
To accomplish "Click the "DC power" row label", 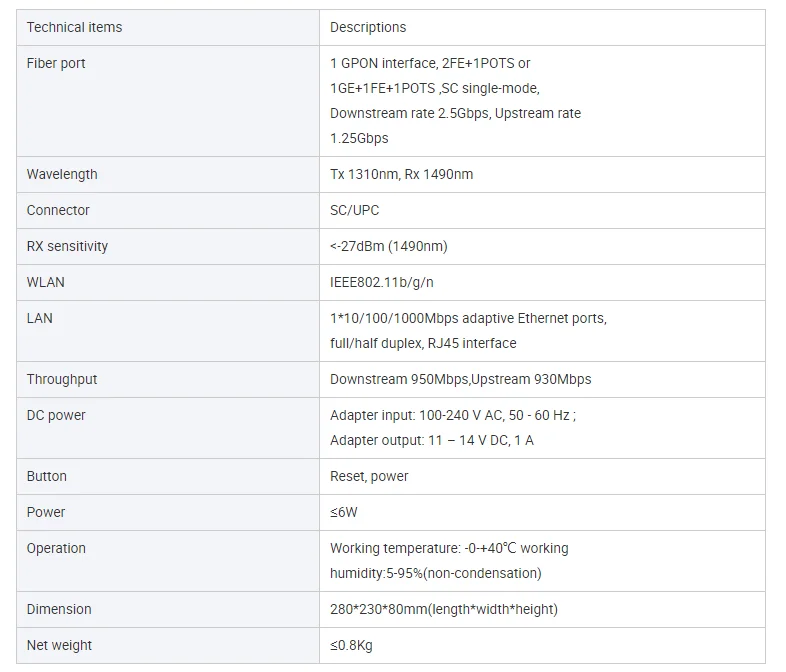I will tap(56, 415).
